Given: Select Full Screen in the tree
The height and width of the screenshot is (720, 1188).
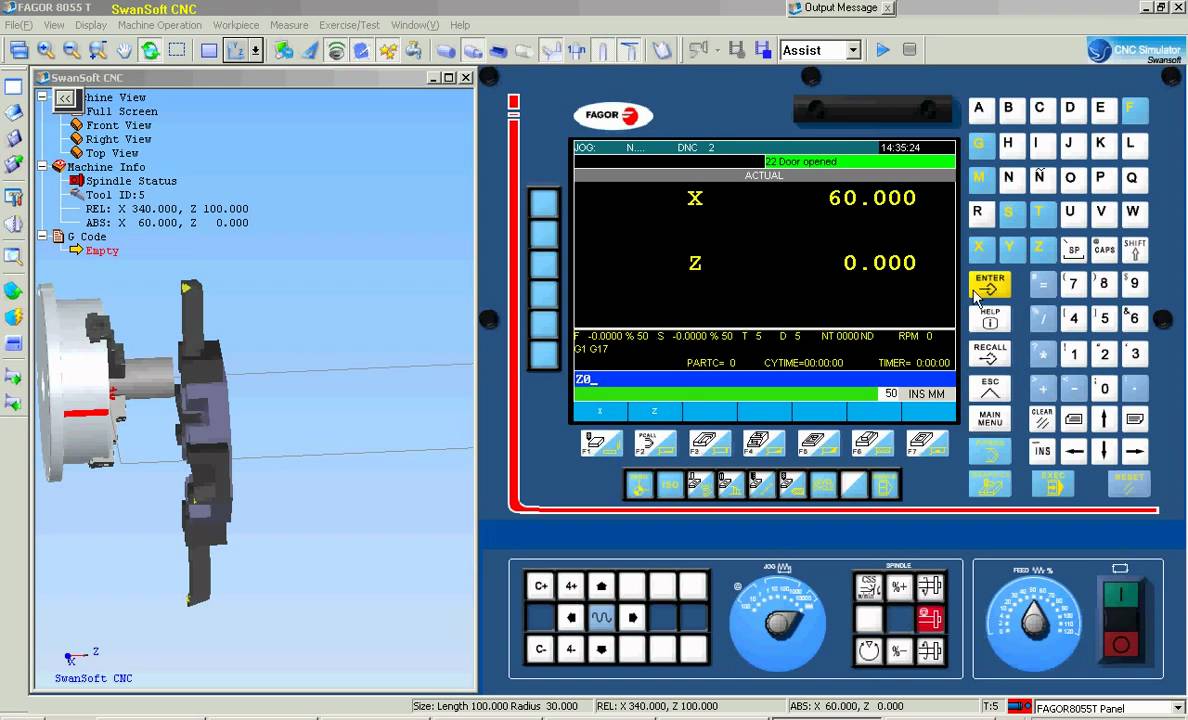Looking at the screenshot, I should point(121,111).
